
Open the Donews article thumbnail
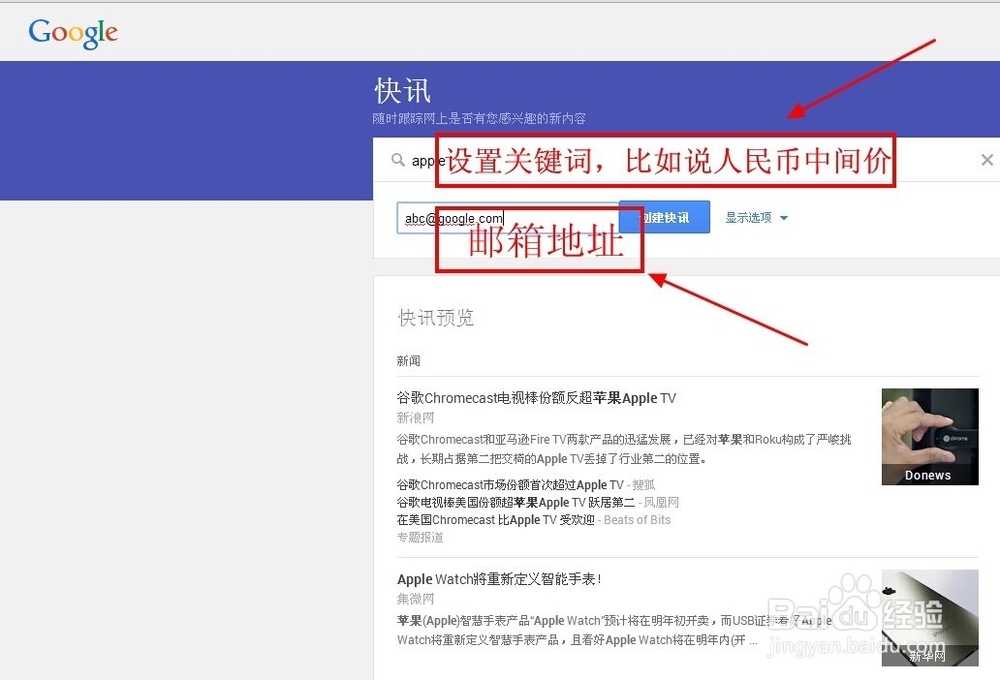click(930, 436)
